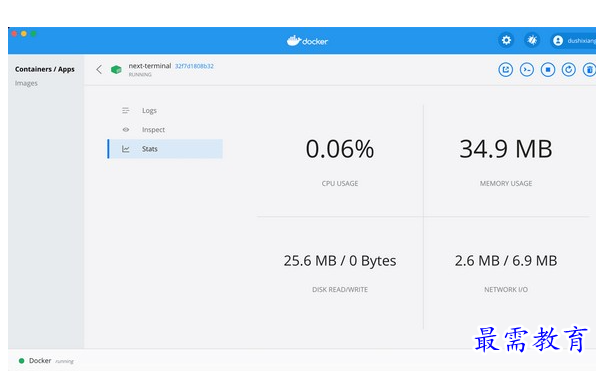Screen dimensions: 596x371
Task: Click the green Docker running status dot
Action: coord(21,361)
